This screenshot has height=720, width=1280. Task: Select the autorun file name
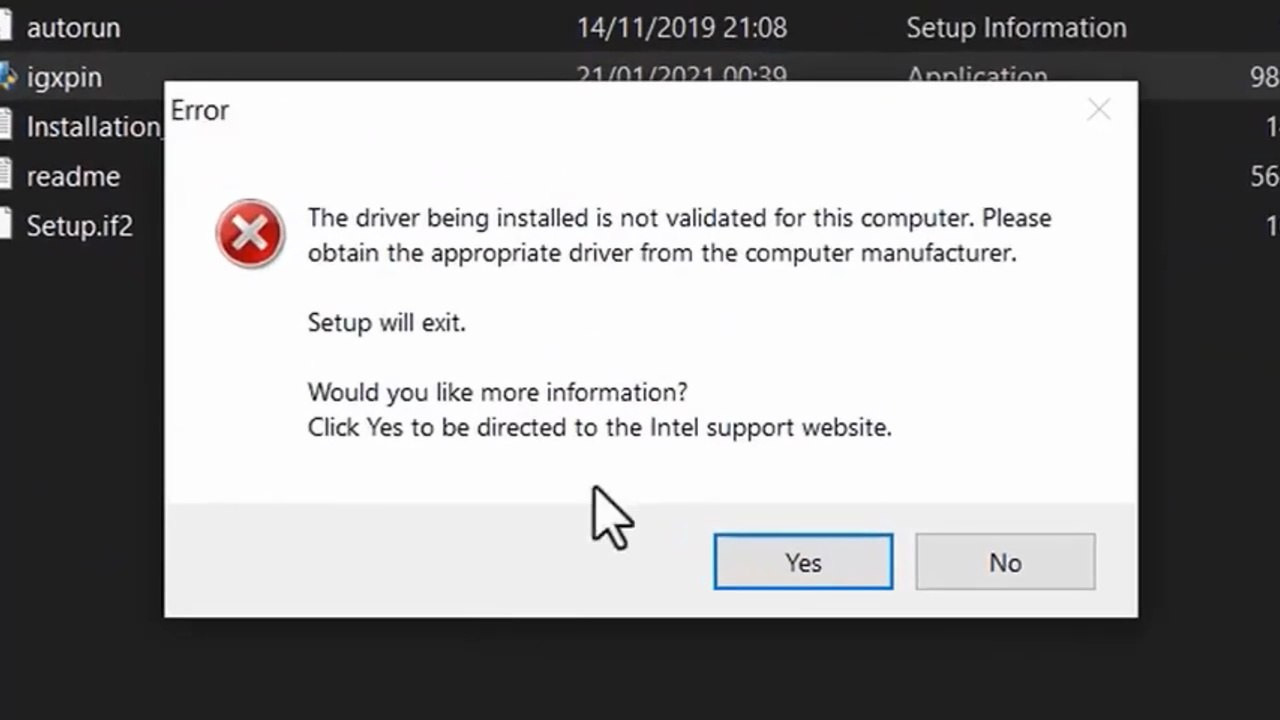pos(73,28)
